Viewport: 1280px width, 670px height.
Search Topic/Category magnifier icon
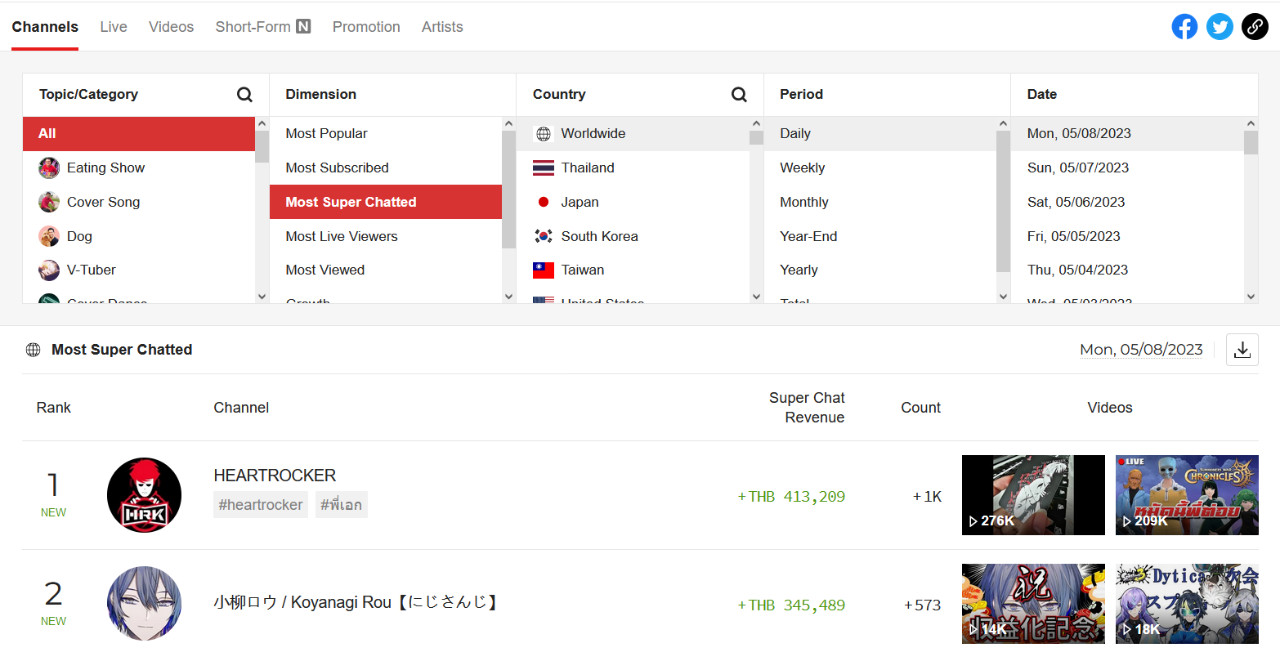click(245, 95)
